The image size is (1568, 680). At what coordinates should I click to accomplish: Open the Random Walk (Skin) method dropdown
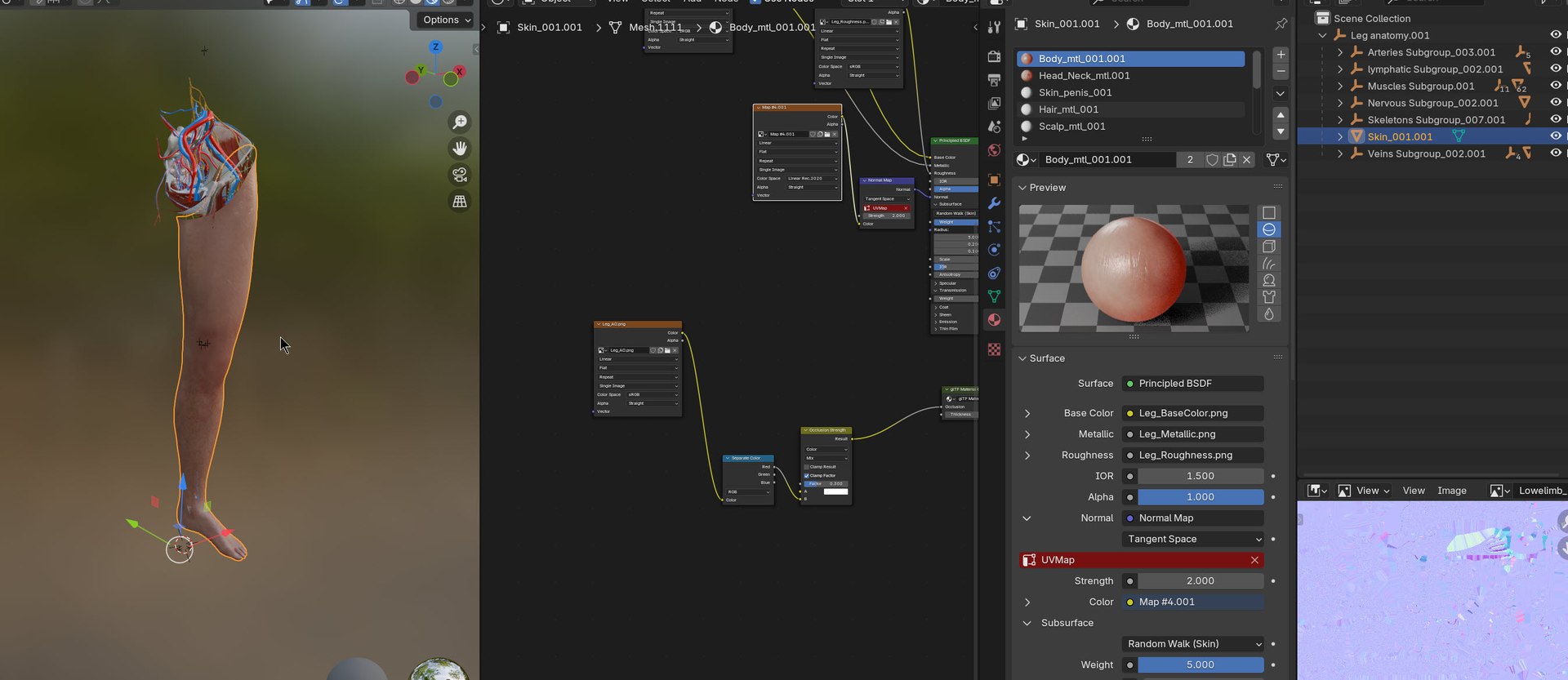tap(1193, 644)
